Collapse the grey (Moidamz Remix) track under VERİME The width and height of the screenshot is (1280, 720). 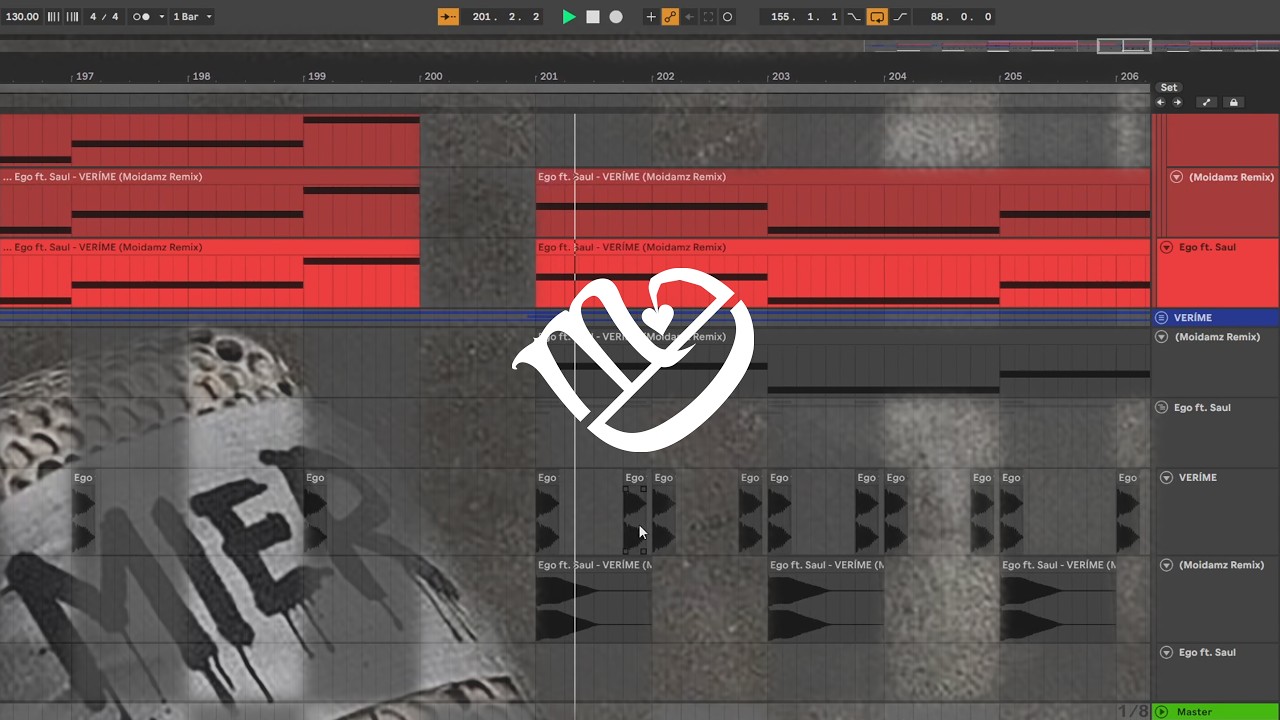[1161, 337]
